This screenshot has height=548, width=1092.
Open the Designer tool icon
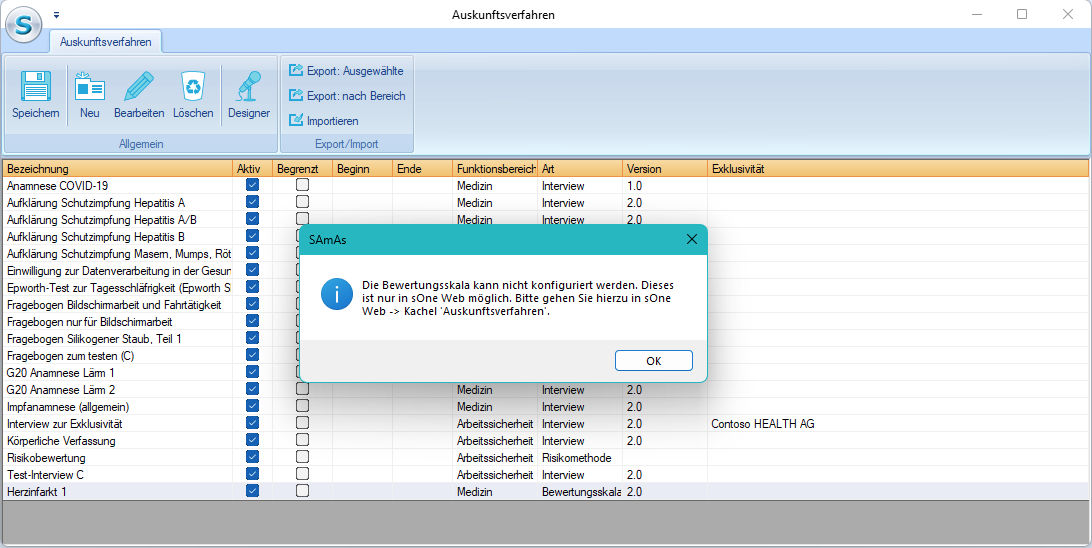click(249, 86)
